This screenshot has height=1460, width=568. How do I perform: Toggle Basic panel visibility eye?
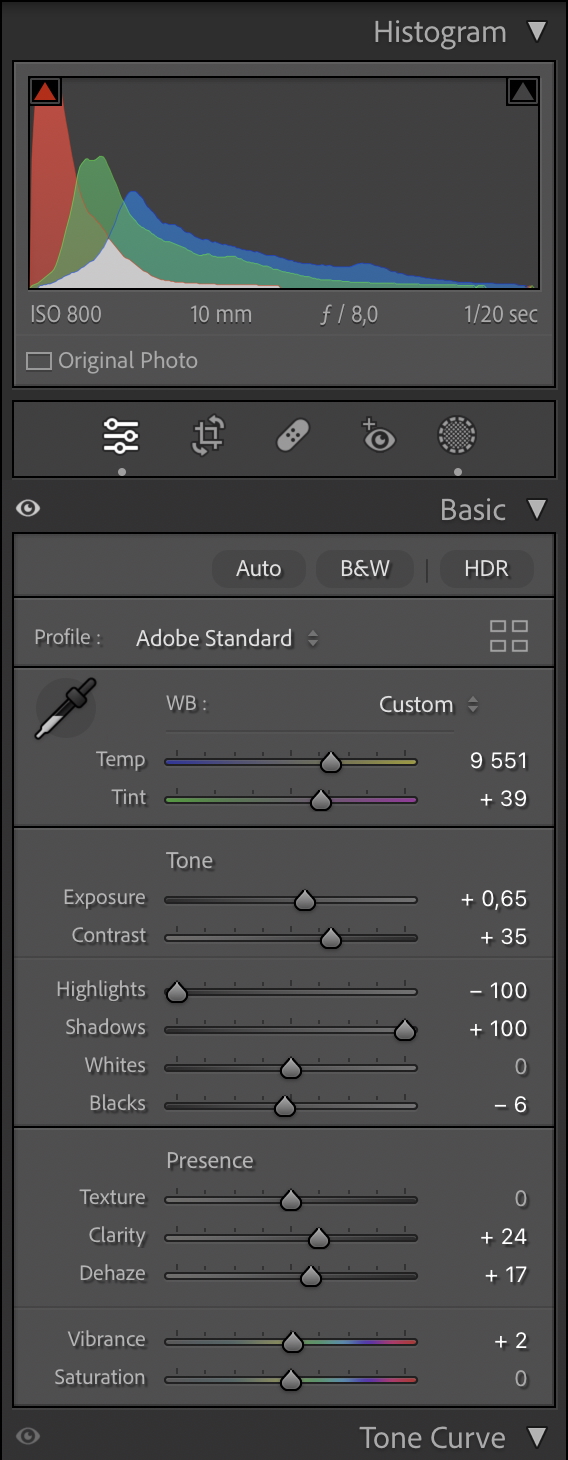(29, 509)
